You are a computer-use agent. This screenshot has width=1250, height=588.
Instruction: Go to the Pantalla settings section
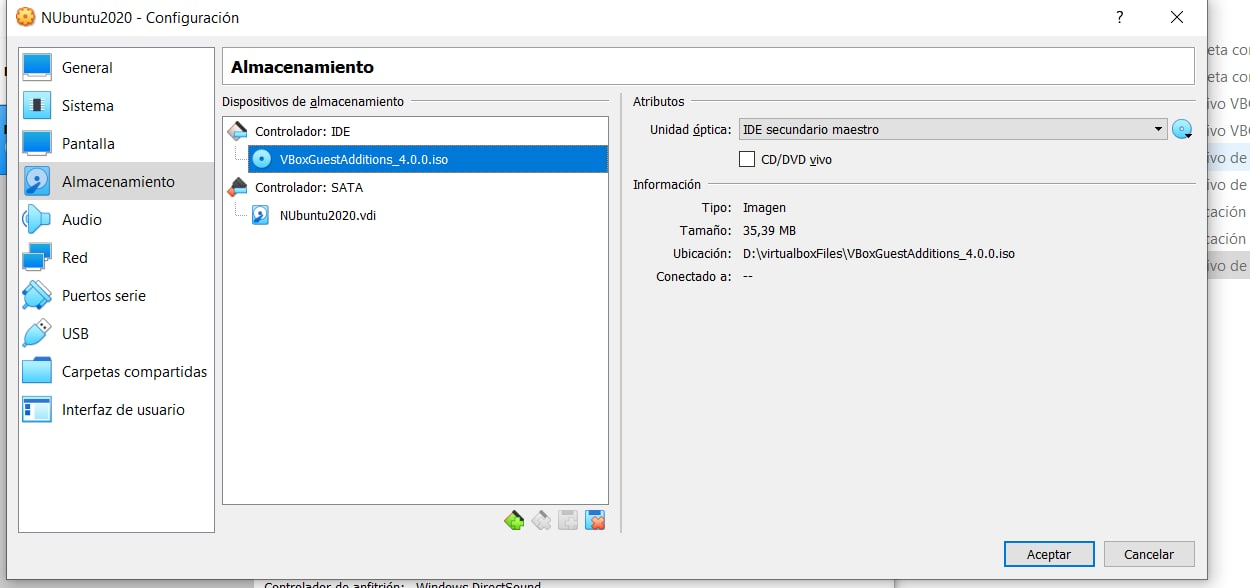click(116, 144)
